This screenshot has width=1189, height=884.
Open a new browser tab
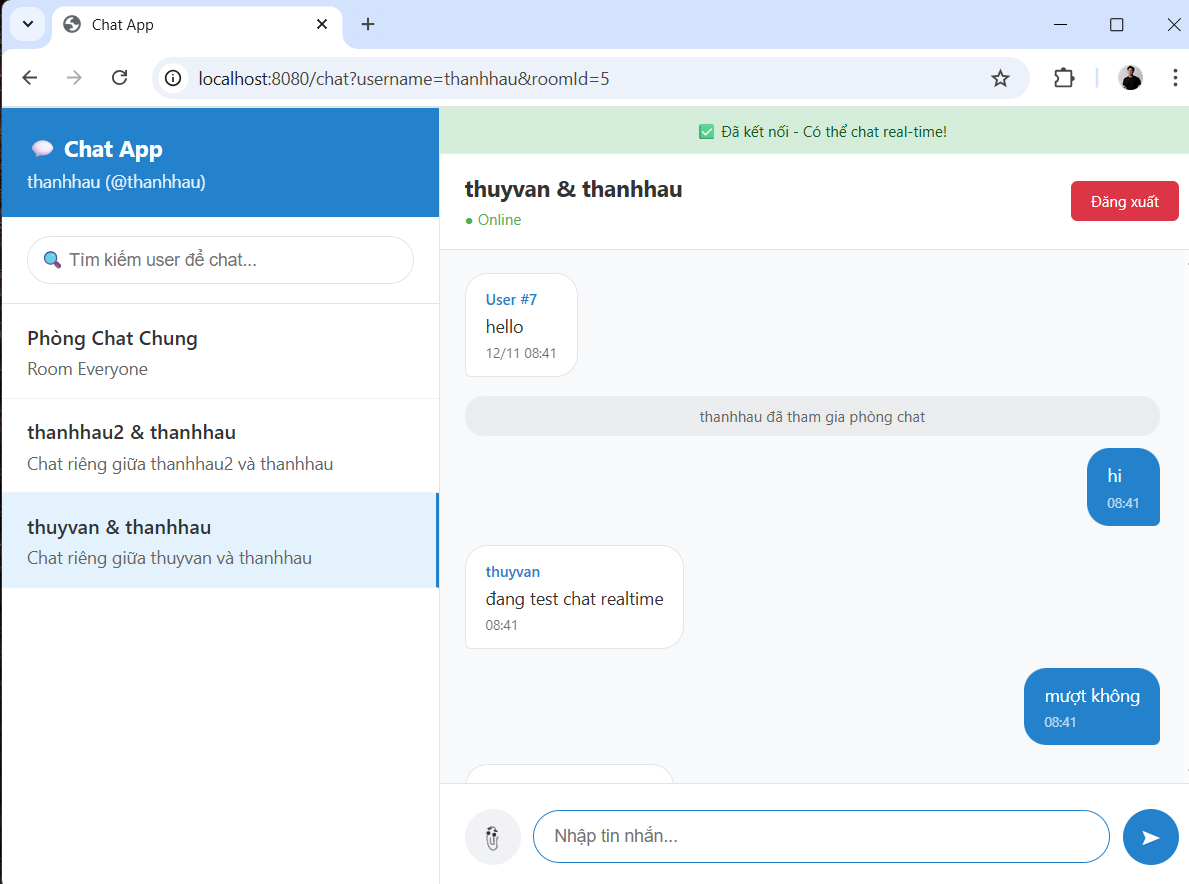pyautogui.click(x=368, y=24)
